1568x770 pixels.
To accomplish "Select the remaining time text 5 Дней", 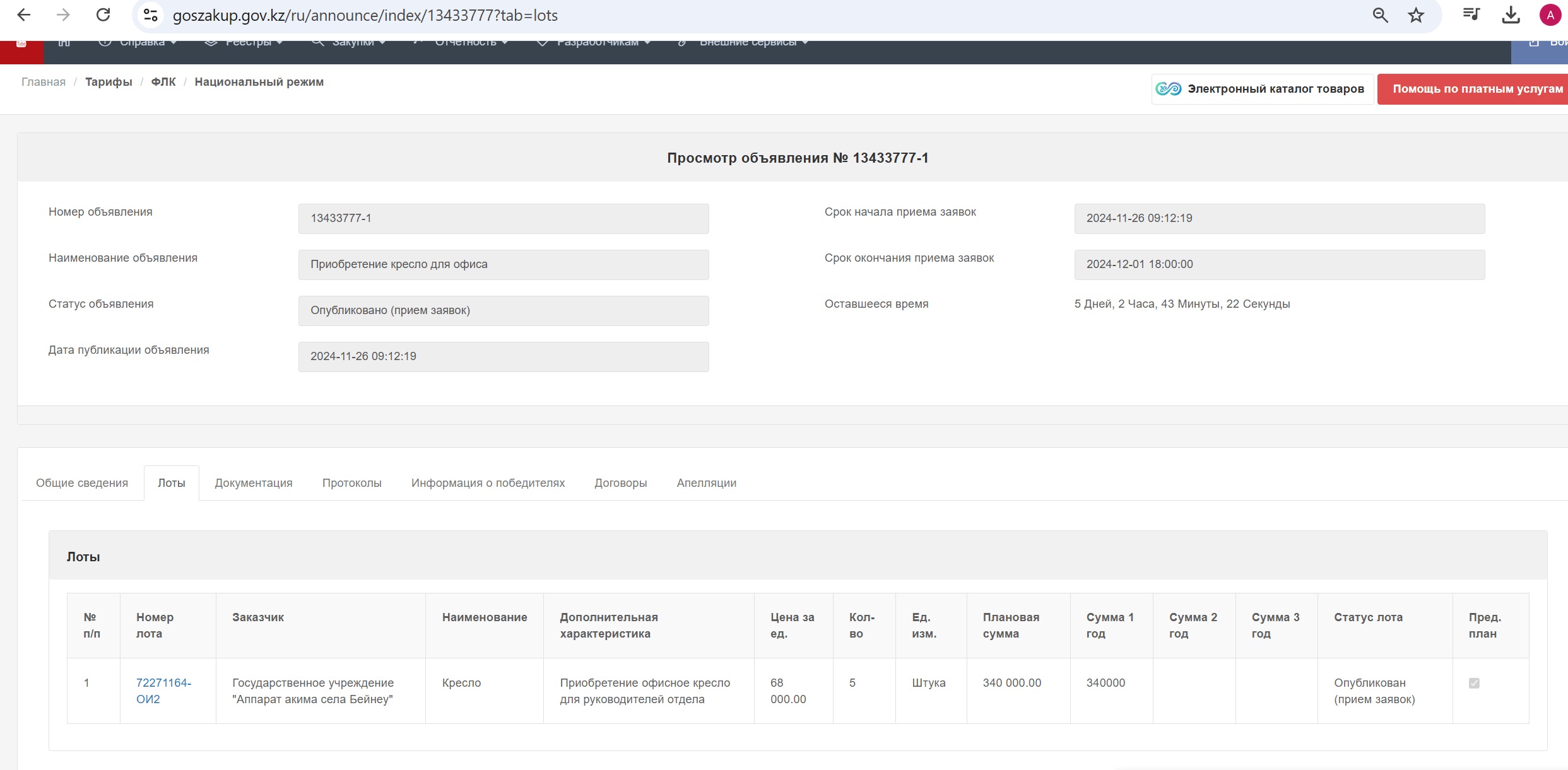I will coord(1093,304).
